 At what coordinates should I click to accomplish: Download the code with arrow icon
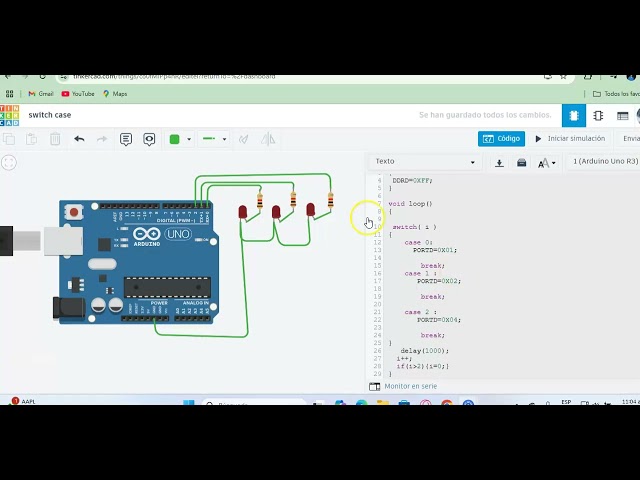coord(500,162)
